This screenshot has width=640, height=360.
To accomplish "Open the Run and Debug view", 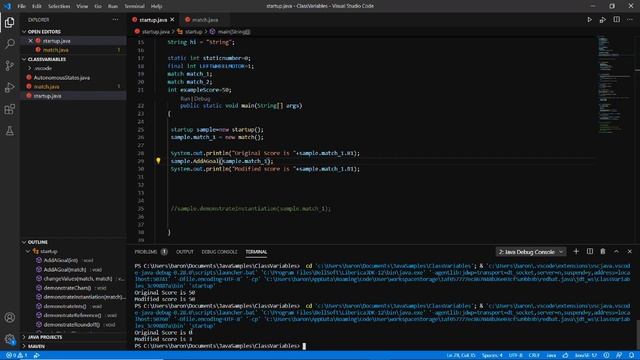I will click(9, 87).
